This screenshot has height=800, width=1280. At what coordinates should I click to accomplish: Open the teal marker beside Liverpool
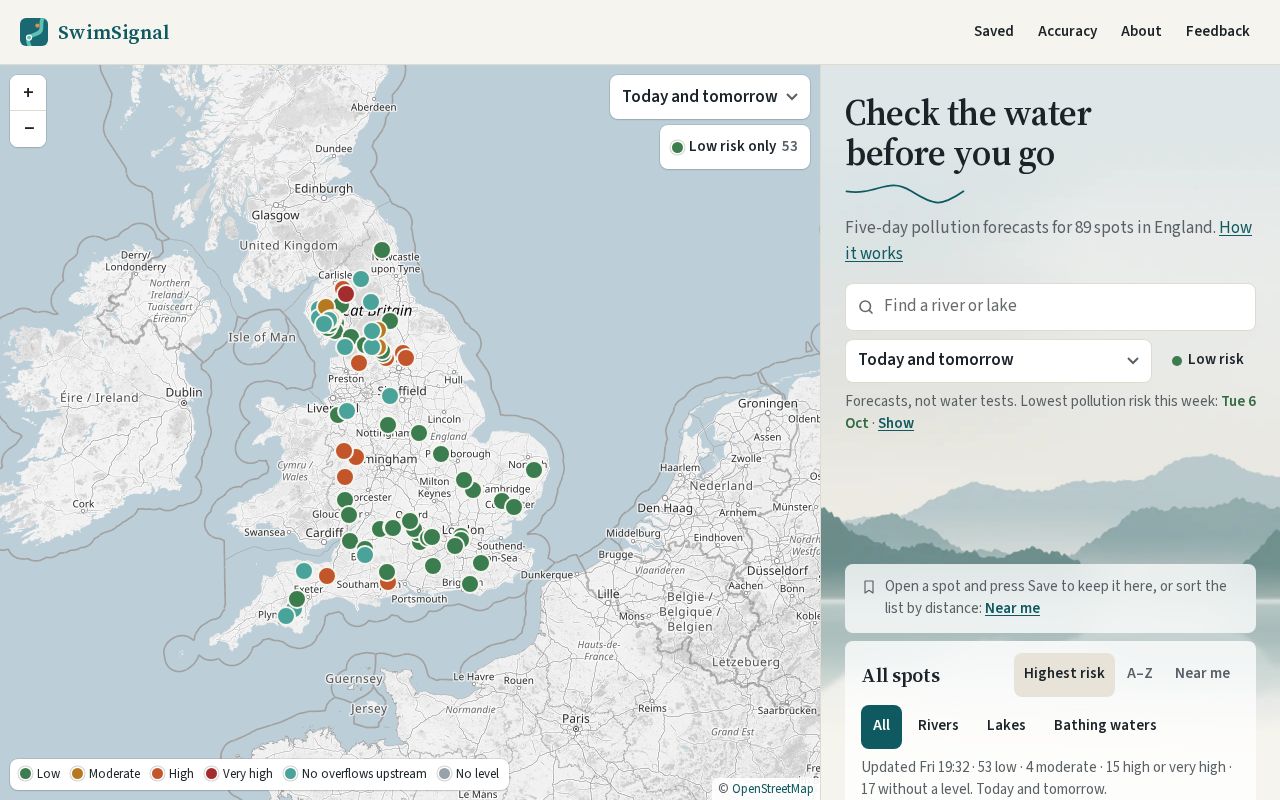point(347,411)
